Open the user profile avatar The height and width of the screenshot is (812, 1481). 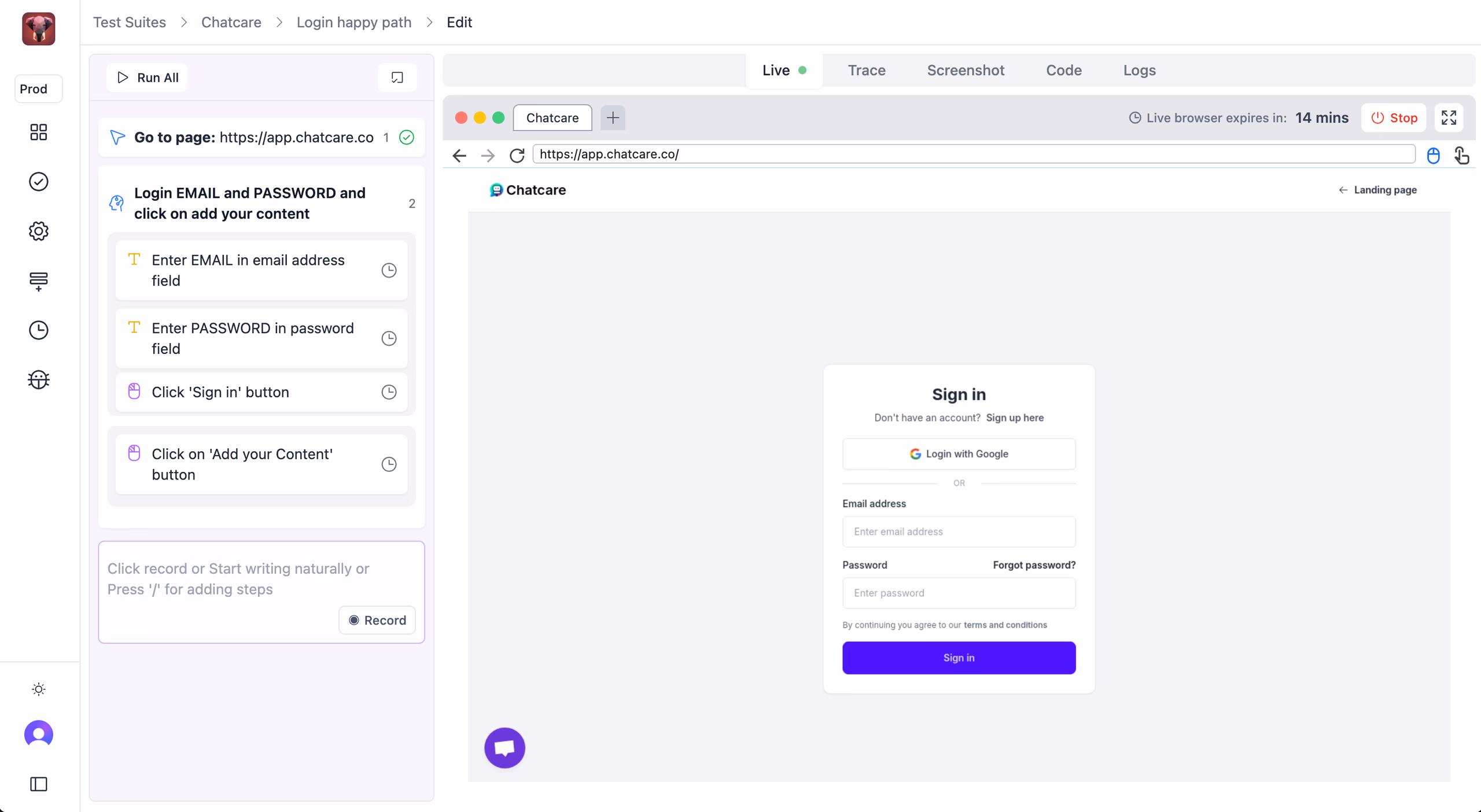tap(39, 734)
